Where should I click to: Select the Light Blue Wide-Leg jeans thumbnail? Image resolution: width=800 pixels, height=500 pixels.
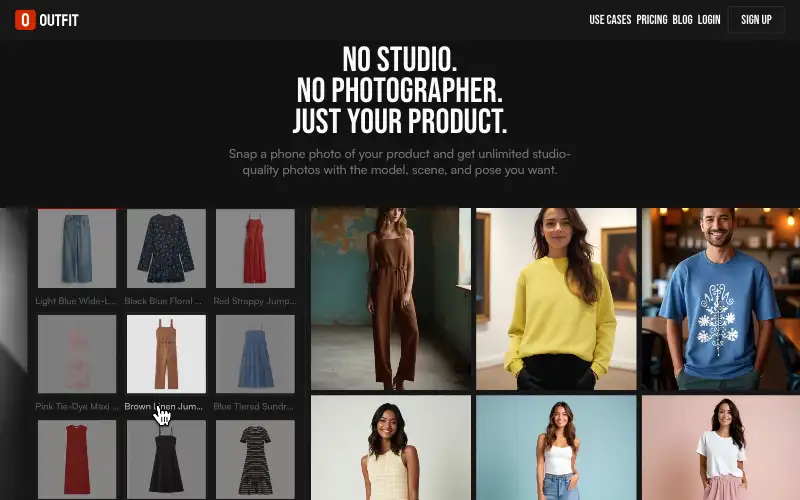tap(77, 248)
